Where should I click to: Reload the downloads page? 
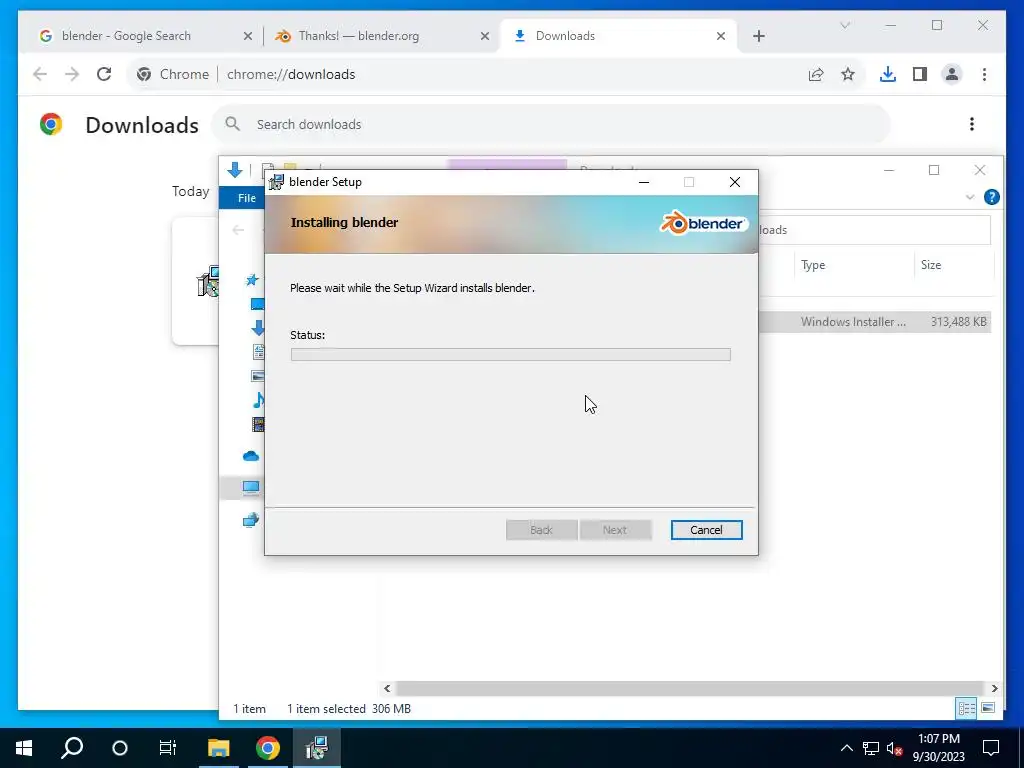pyautogui.click(x=104, y=74)
